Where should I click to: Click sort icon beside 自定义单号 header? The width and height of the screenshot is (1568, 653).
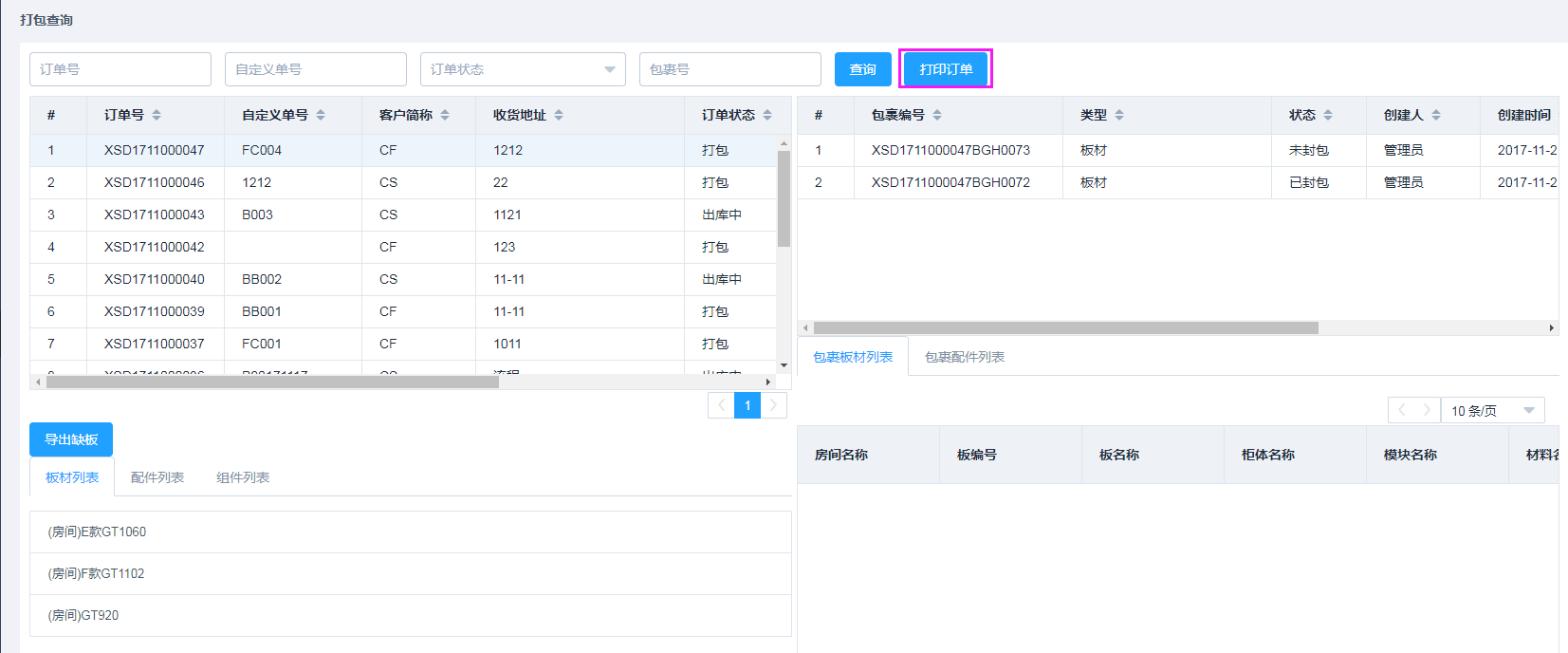tap(321, 115)
